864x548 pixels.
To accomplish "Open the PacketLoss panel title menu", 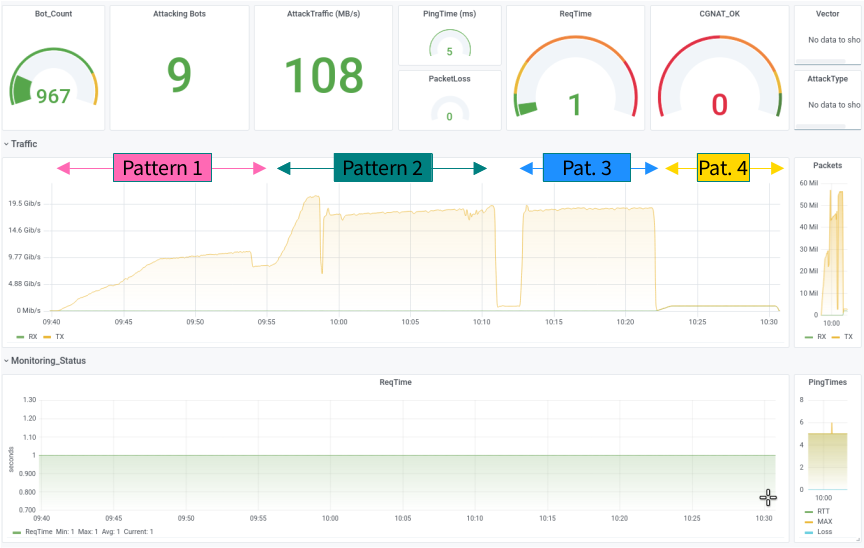I will tap(450, 79).
